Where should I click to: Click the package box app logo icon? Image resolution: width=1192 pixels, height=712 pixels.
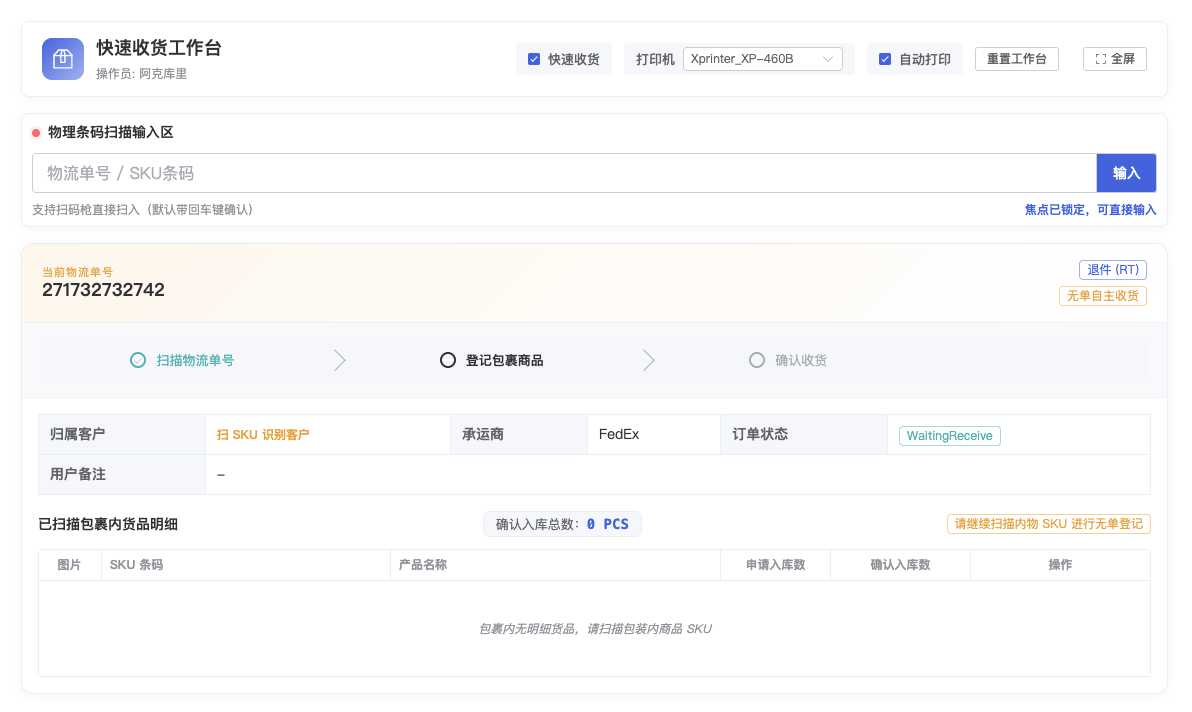(x=62, y=59)
